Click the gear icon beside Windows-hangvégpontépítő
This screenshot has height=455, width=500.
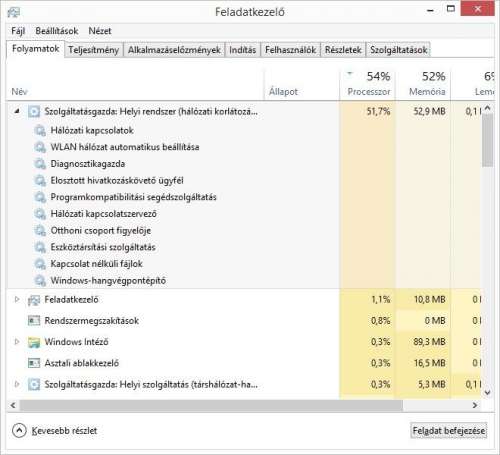coord(40,281)
